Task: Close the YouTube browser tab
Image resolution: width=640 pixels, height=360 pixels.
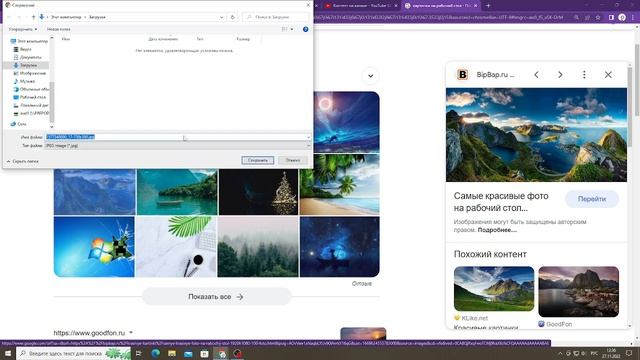Action: point(396,6)
